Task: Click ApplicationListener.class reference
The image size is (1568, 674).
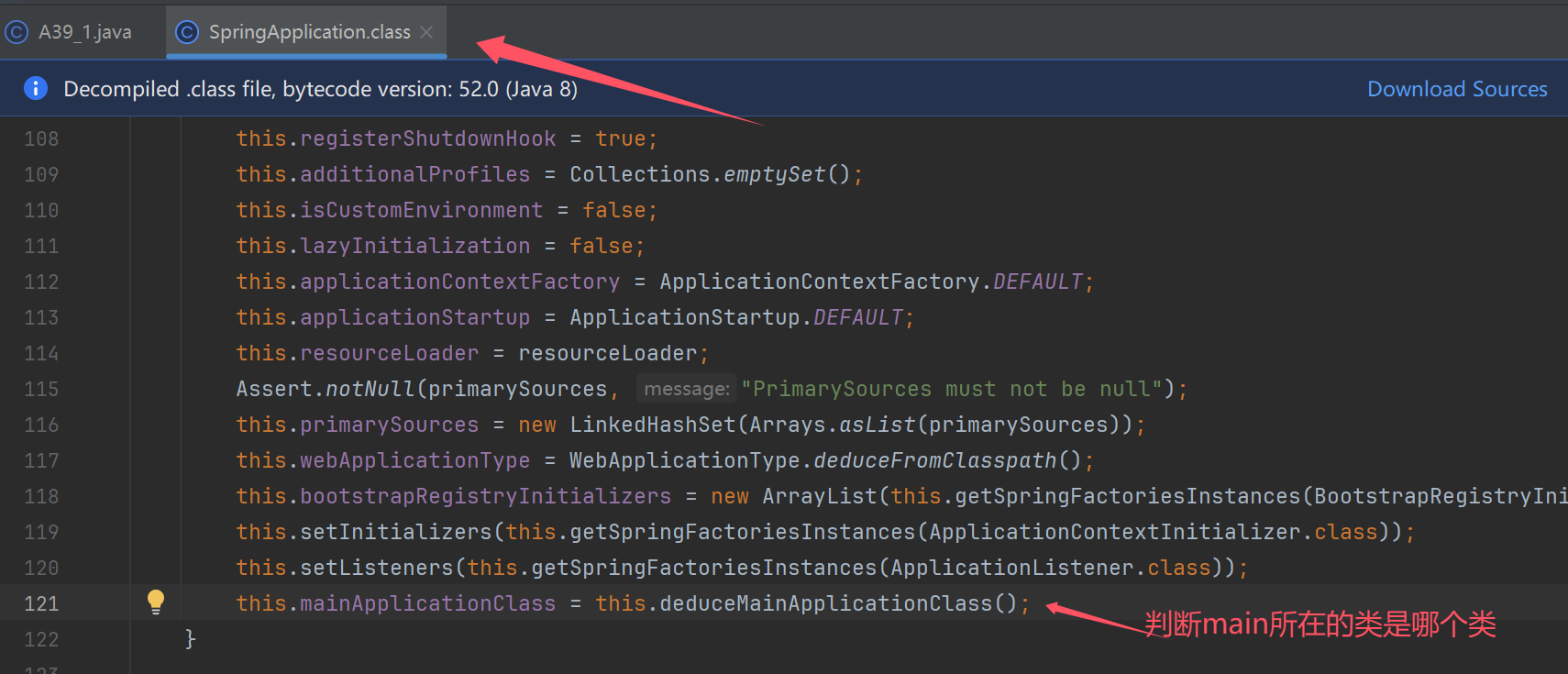Action: (x=1051, y=568)
